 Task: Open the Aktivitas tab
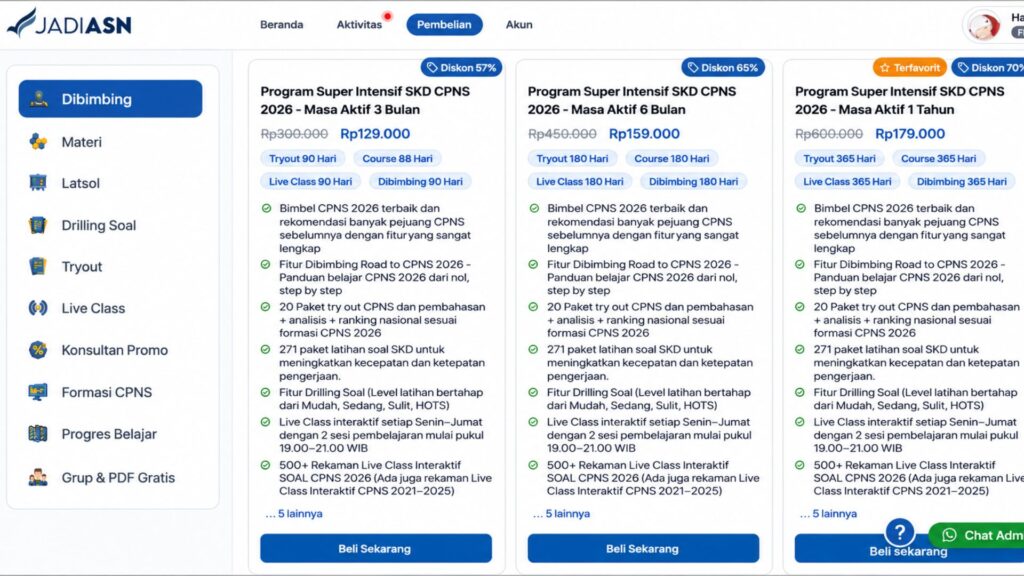click(359, 25)
